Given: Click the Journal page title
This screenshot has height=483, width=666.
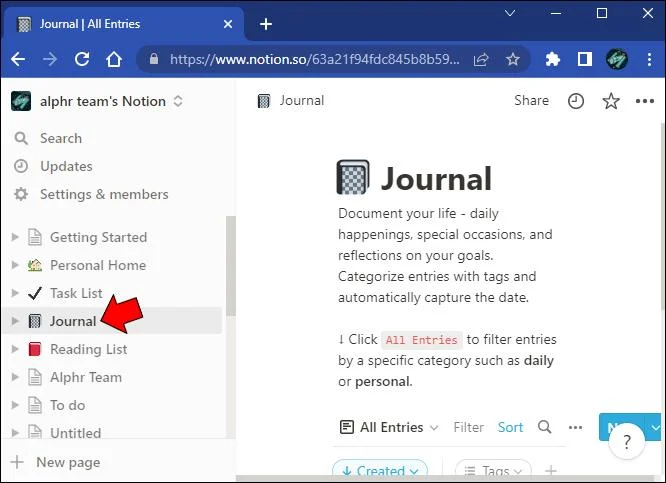Looking at the screenshot, I should (x=436, y=178).
